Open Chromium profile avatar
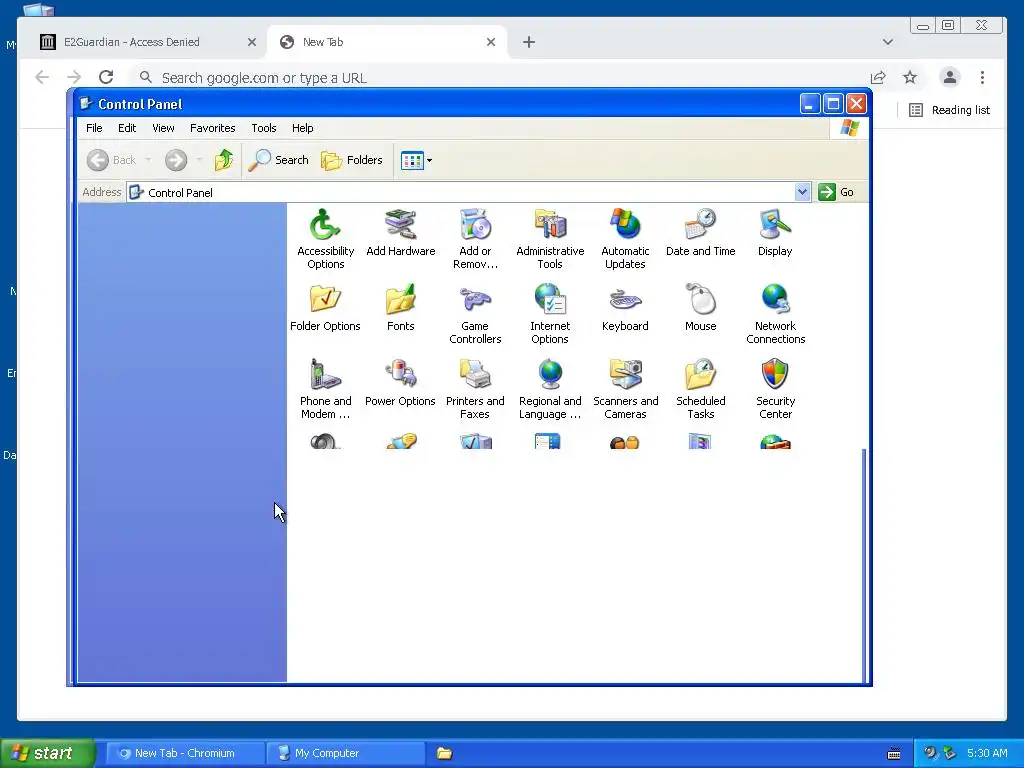1024x768 pixels. pyautogui.click(x=950, y=77)
